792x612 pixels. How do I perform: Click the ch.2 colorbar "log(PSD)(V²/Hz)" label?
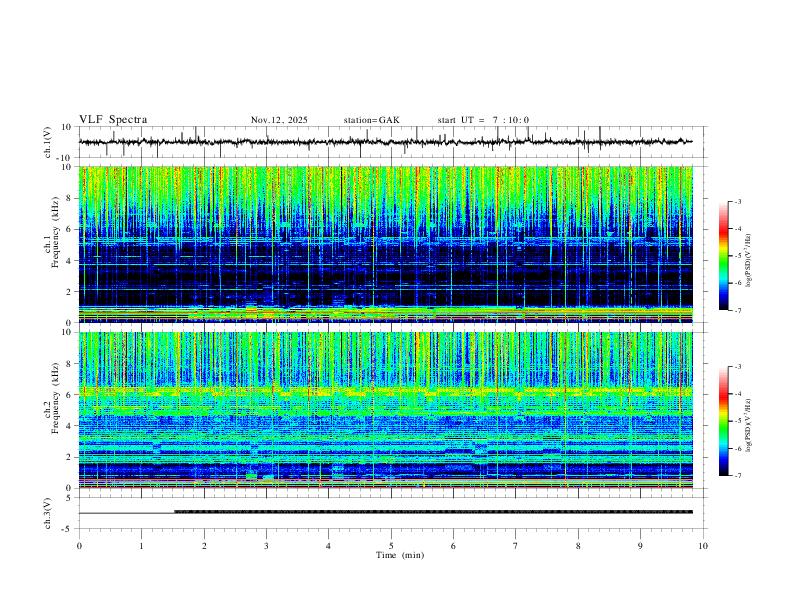click(748, 426)
